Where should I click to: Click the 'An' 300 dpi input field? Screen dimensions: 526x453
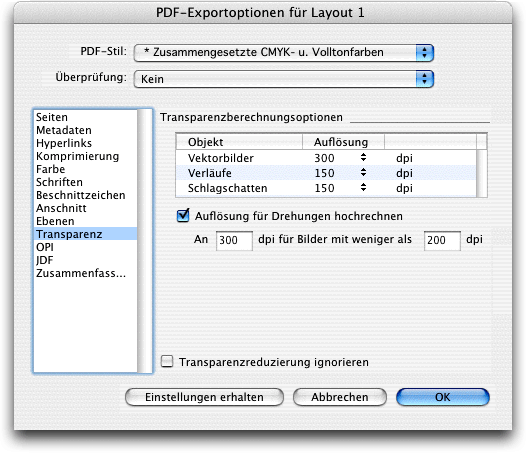pos(234,241)
